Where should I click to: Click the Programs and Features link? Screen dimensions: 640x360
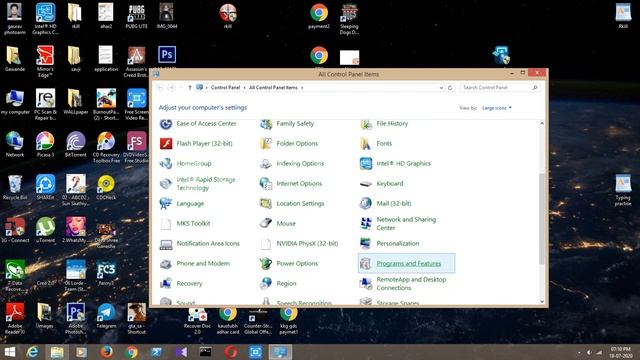[409, 264]
